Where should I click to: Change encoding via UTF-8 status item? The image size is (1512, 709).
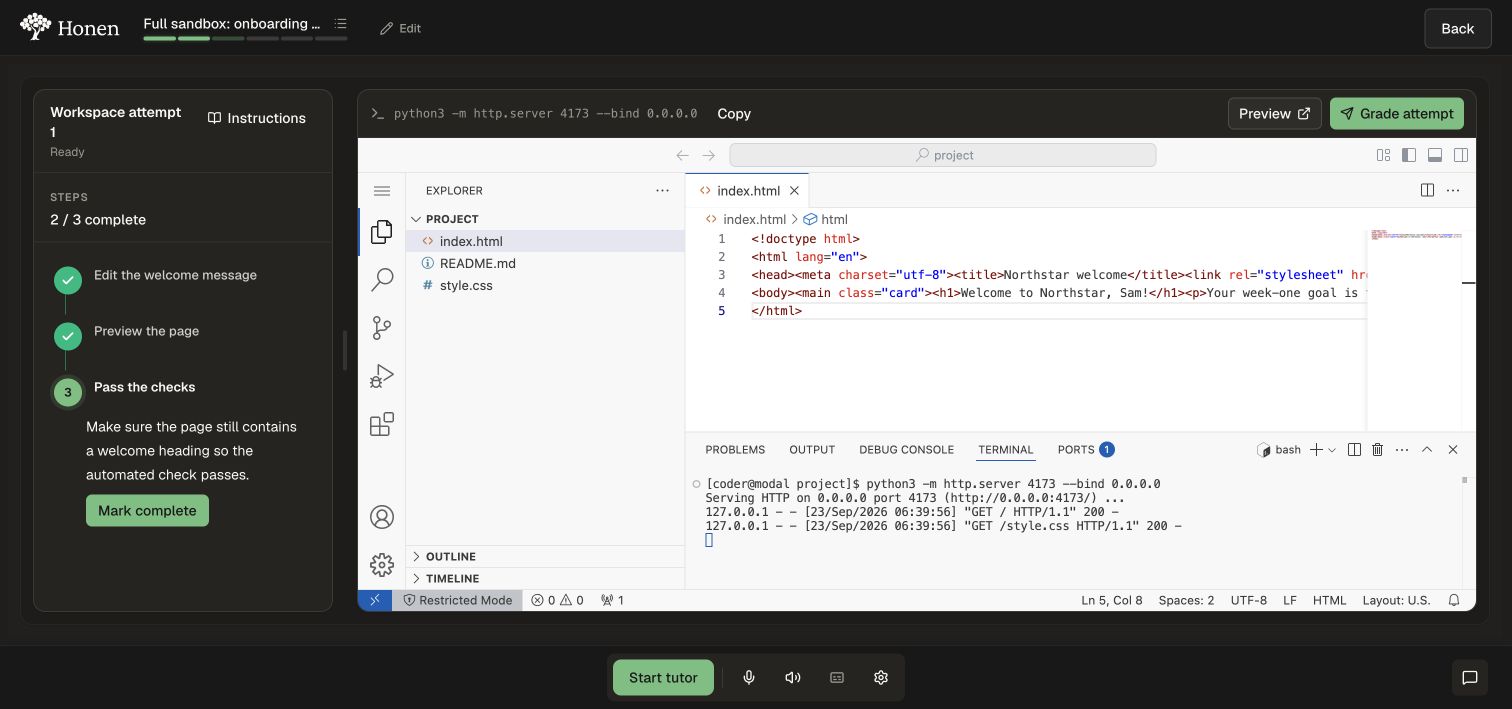(x=1248, y=600)
